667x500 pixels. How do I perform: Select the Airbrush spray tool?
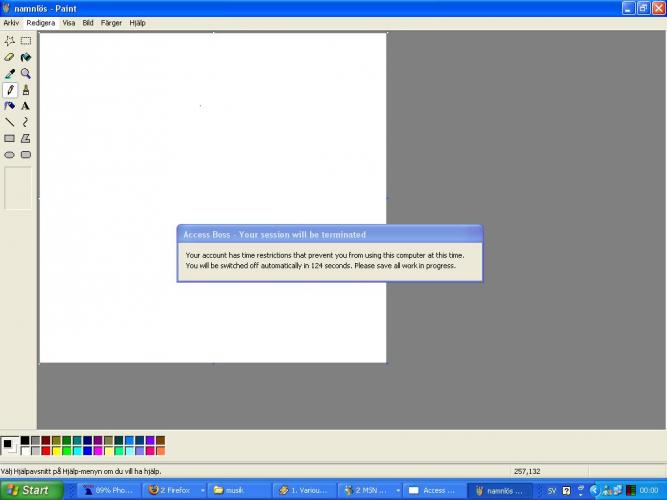point(10,106)
